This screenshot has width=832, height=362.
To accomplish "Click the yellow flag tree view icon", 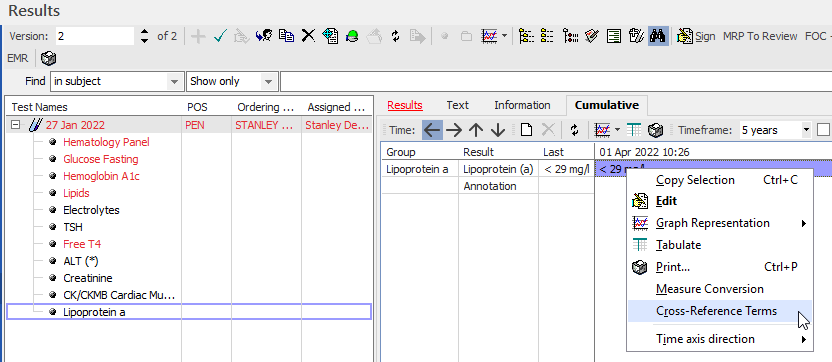I will [x=526, y=36].
